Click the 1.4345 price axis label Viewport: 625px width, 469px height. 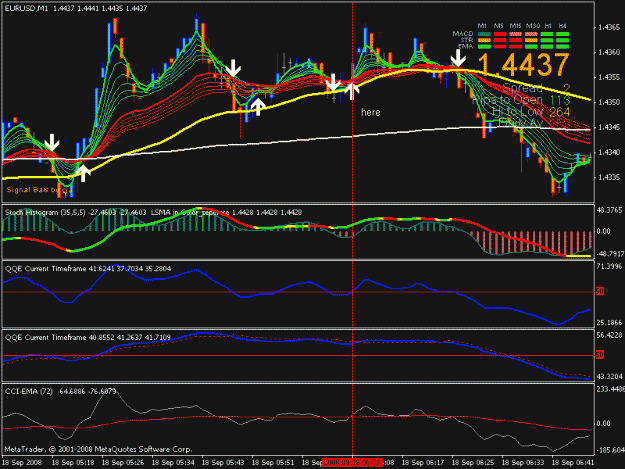pos(609,128)
